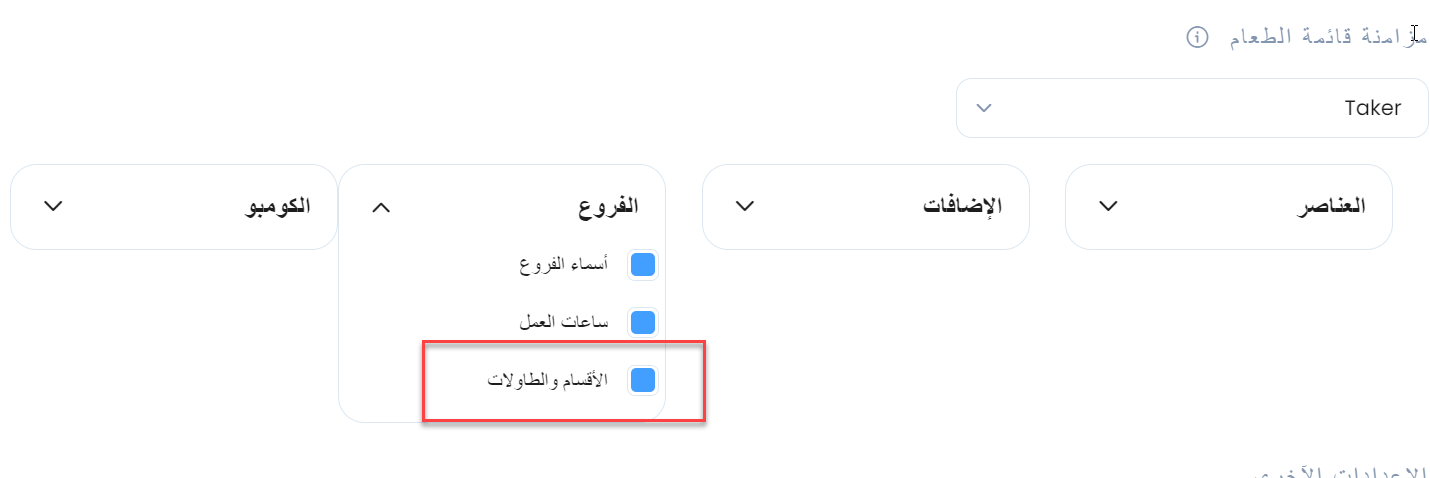The image size is (1430, 478).
Task: Click the الإعدادات الأخرى heading at bottom
Action: [1342, 471]
